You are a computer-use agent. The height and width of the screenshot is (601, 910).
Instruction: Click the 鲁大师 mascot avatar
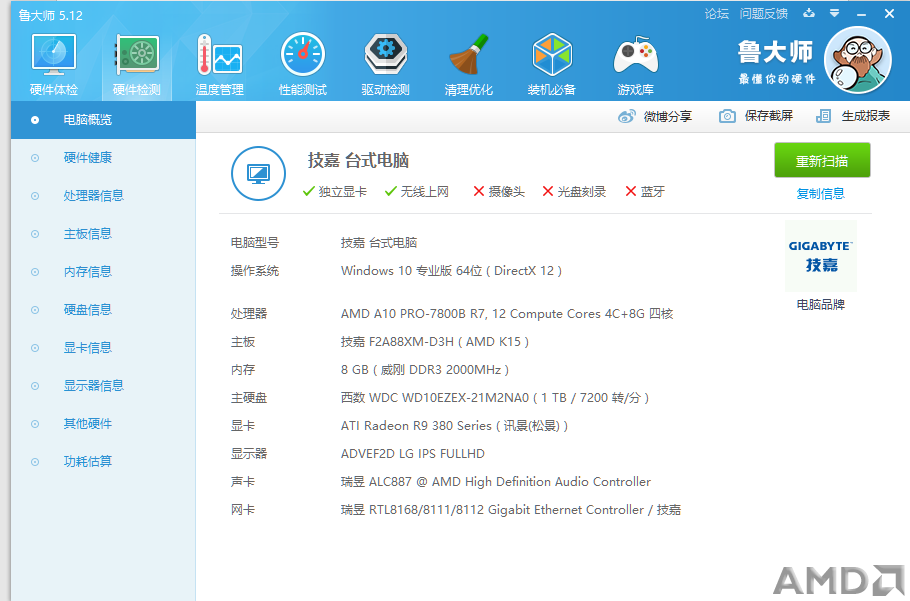858,60
